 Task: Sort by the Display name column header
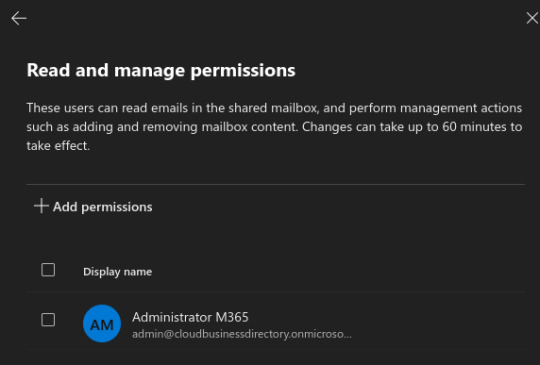pos(117,272)
